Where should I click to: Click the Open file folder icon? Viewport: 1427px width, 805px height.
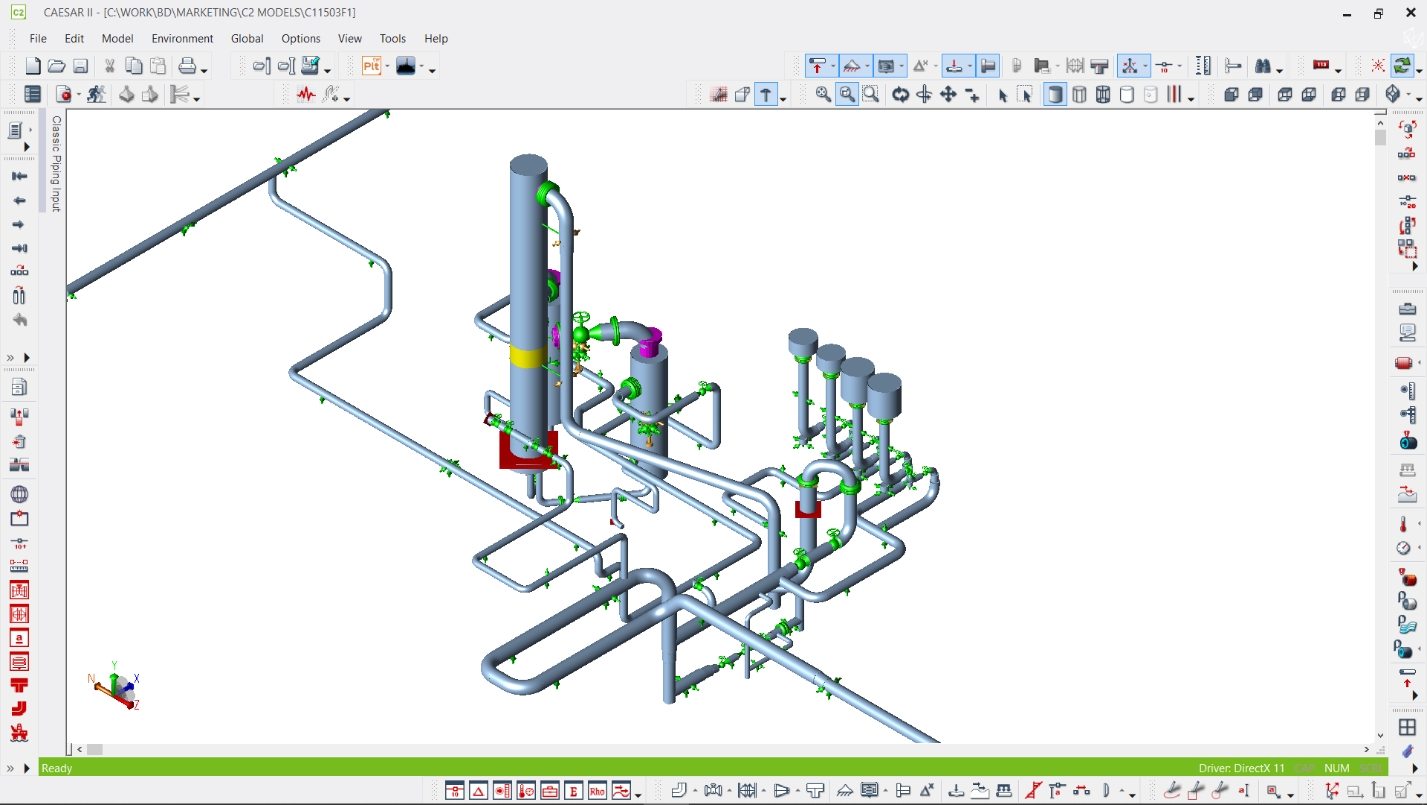[56, 67]
